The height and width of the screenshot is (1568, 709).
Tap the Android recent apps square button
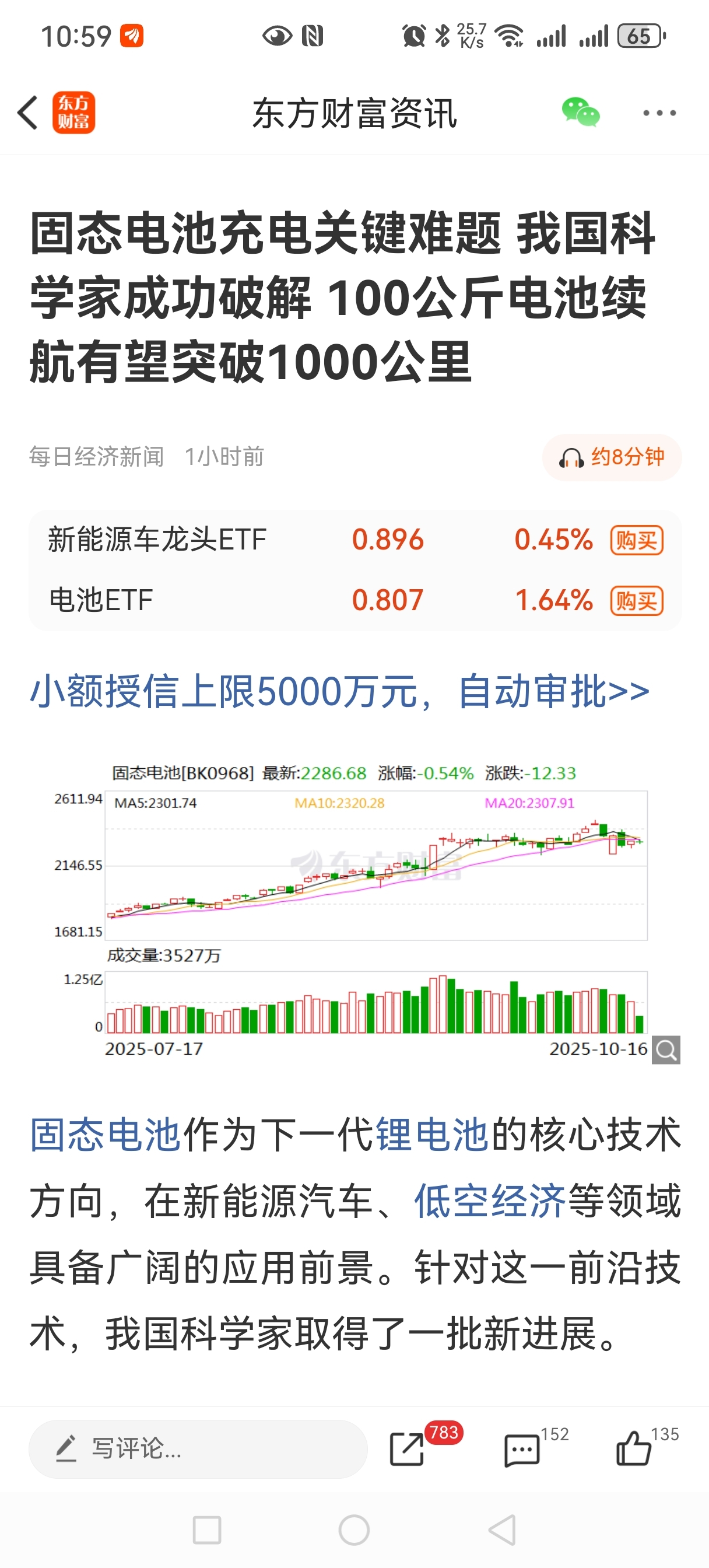207,1530
